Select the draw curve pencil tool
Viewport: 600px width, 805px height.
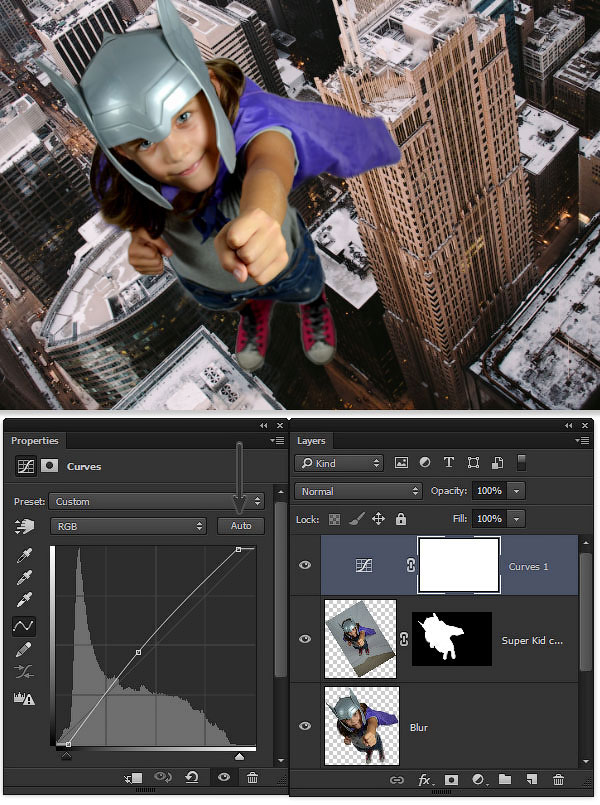24,649
